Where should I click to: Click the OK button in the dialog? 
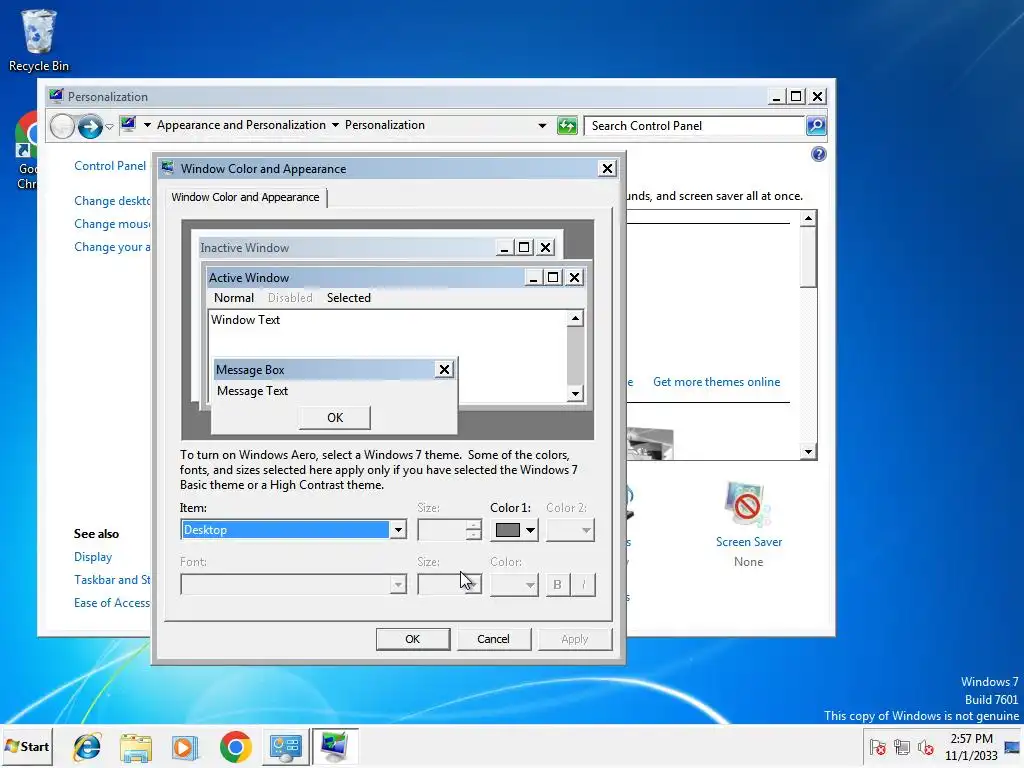click(x=413, y=639)
